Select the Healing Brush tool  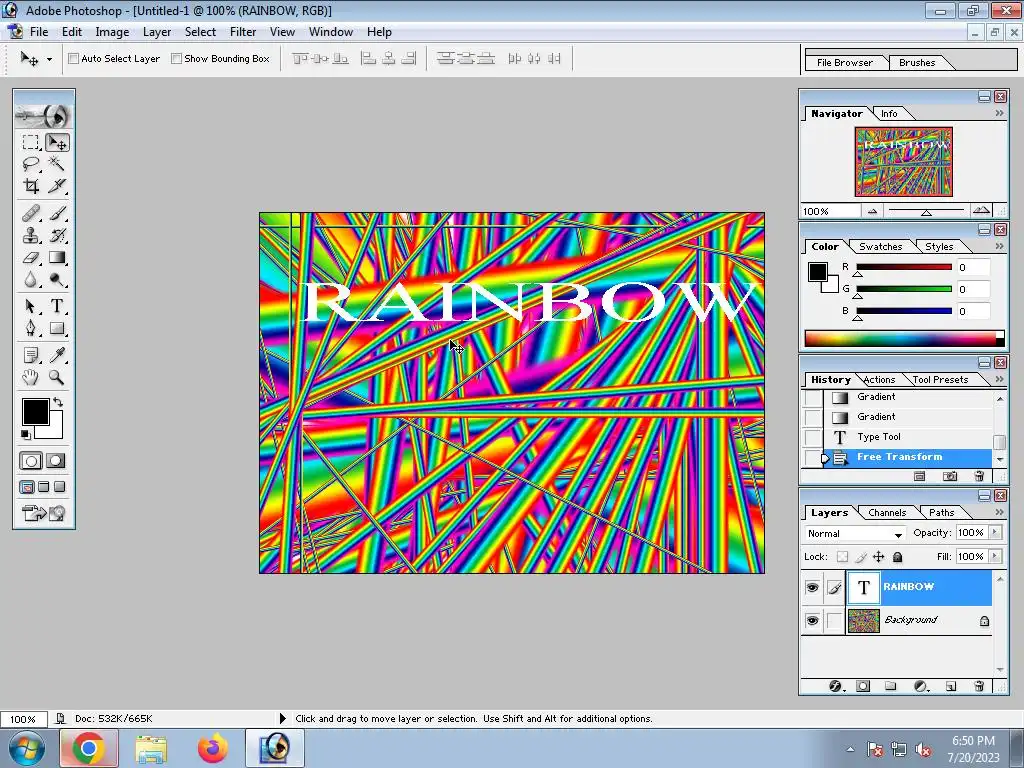tap(31, 213)
